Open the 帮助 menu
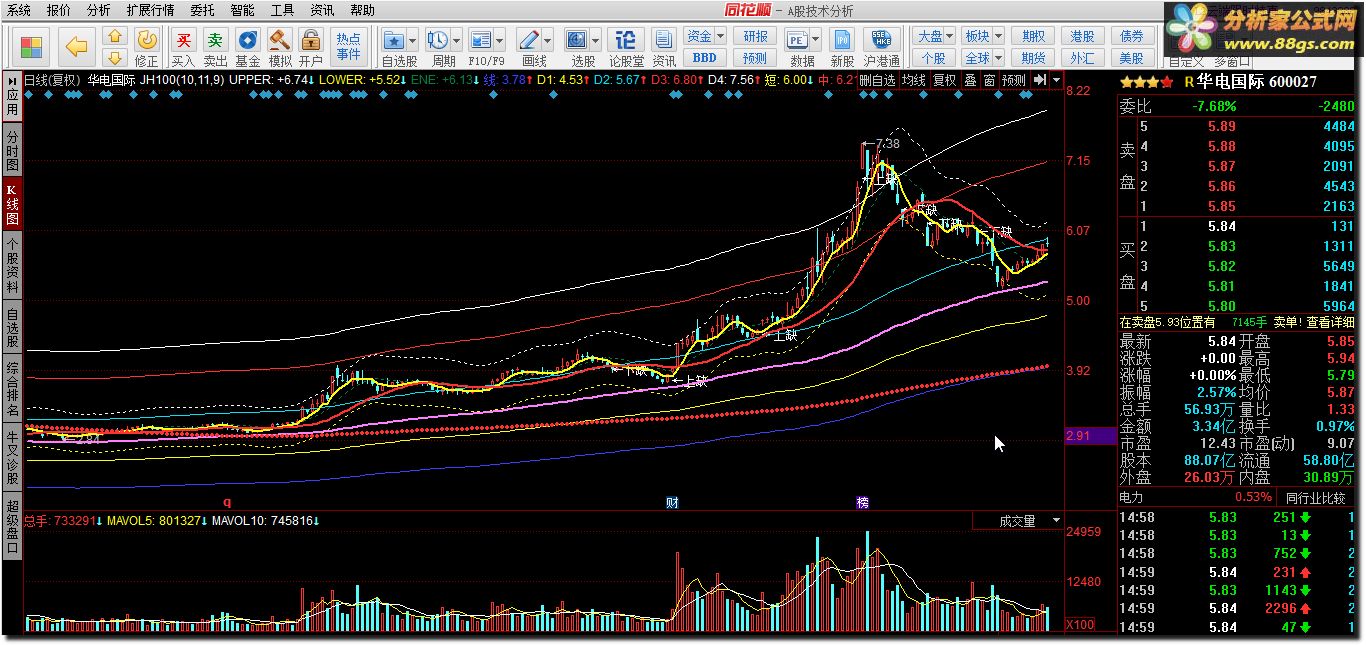This screenshot has height=645, width=1366. click(363, 10)
